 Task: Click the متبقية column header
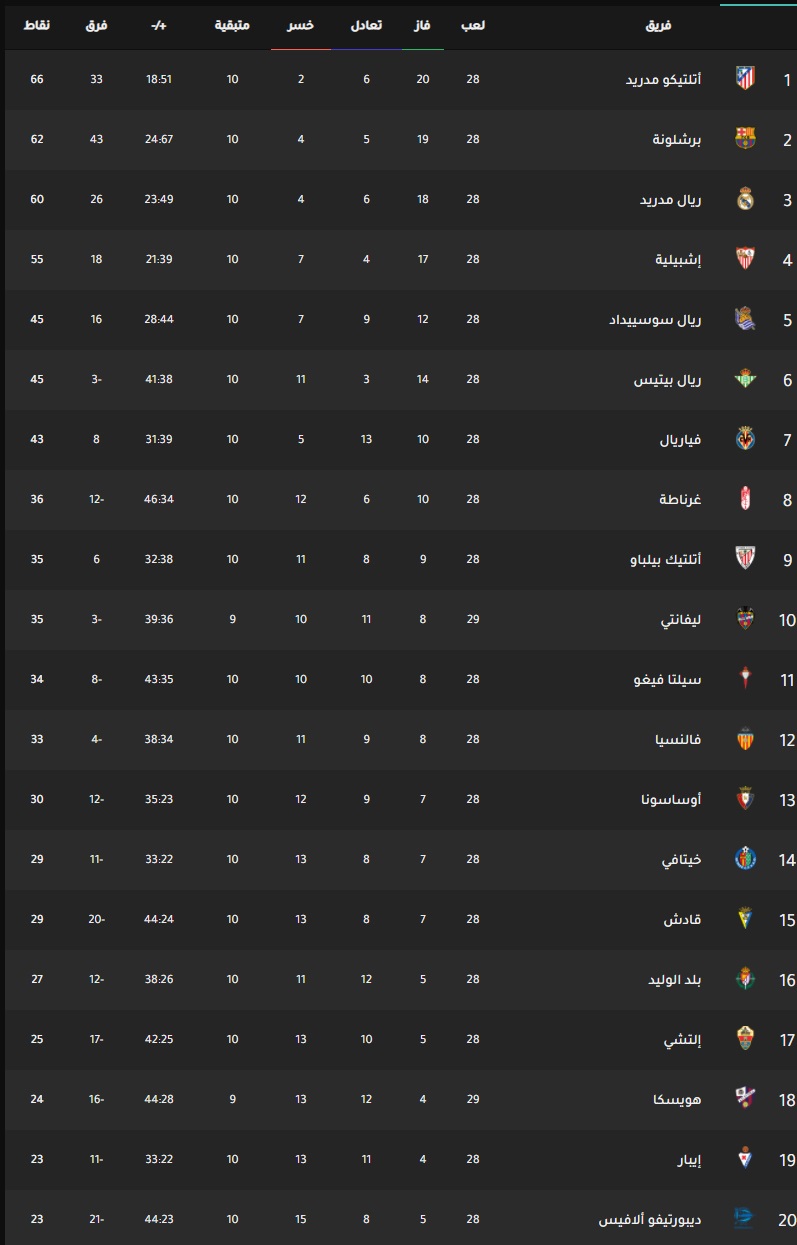click(232, 24)
